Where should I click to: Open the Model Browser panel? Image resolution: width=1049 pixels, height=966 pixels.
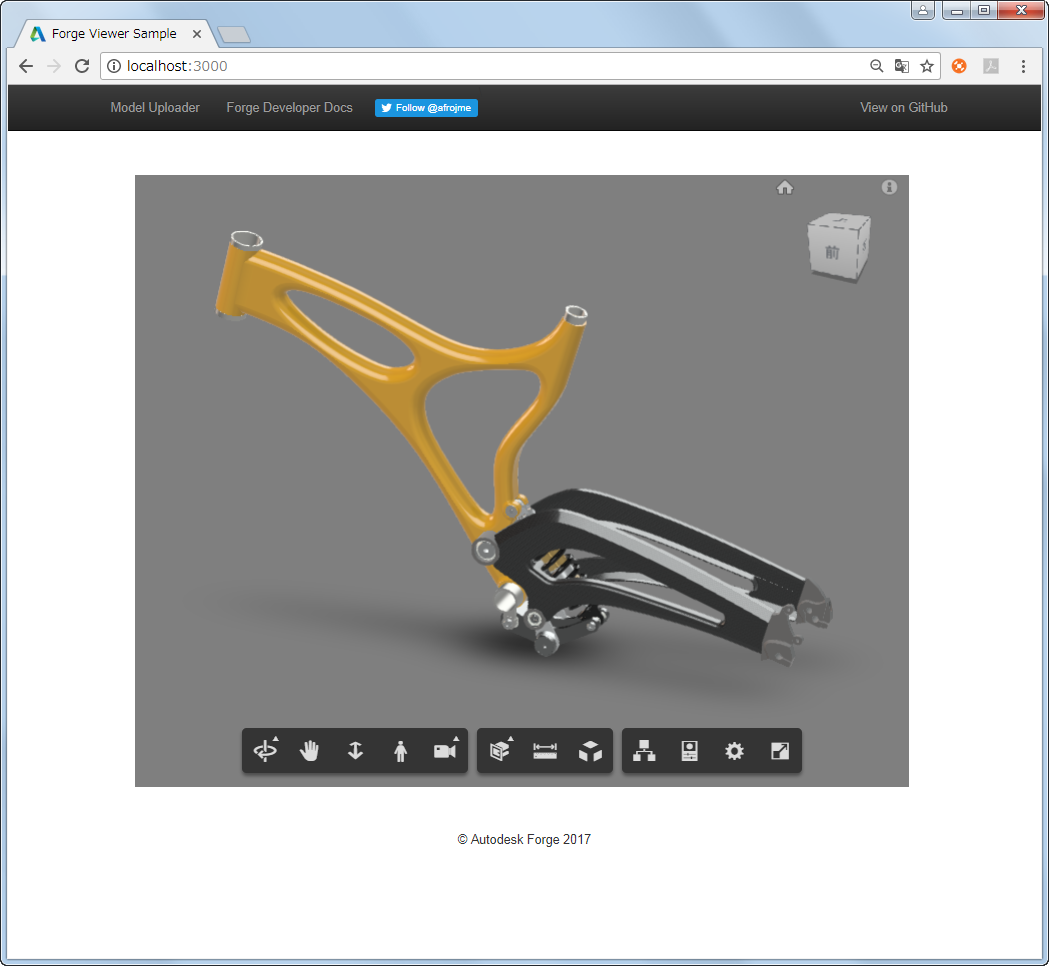(x=644, y=751)
